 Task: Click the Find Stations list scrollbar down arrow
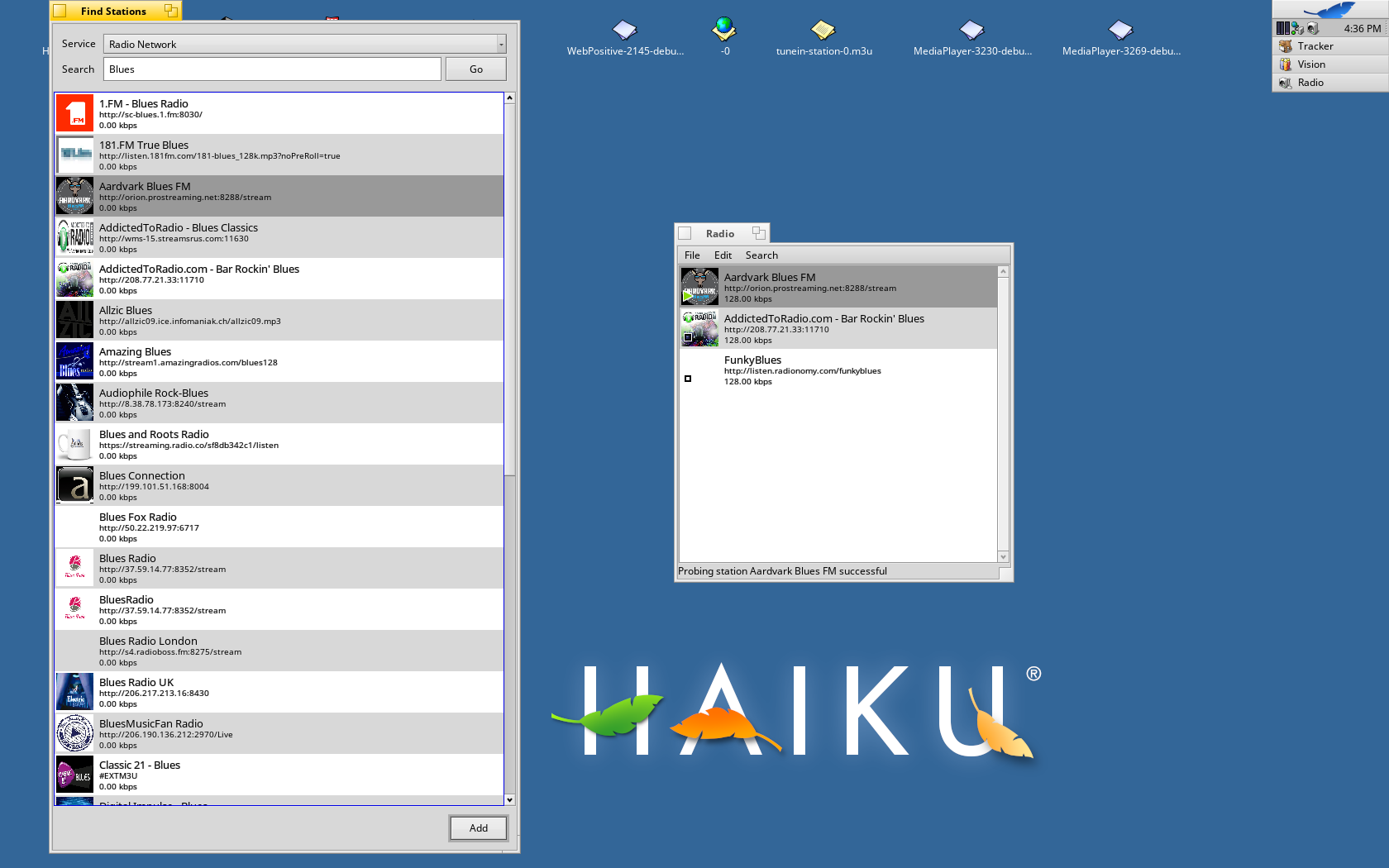pos(509,799)
